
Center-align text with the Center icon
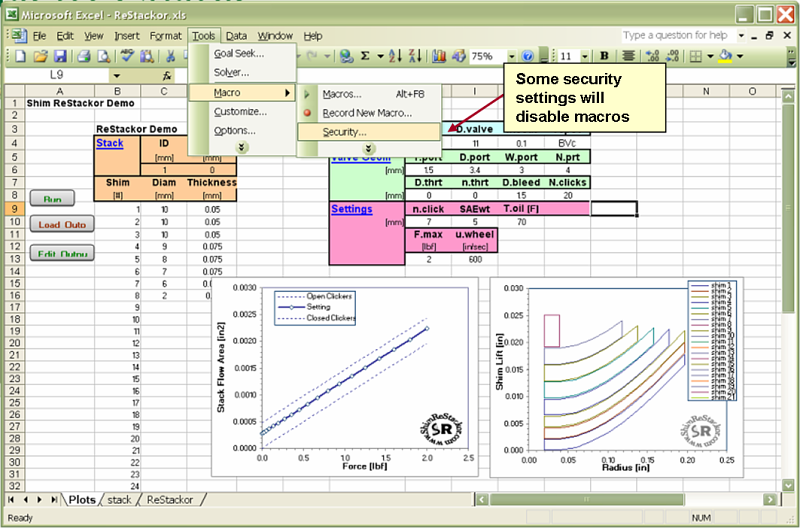(628, 56)
